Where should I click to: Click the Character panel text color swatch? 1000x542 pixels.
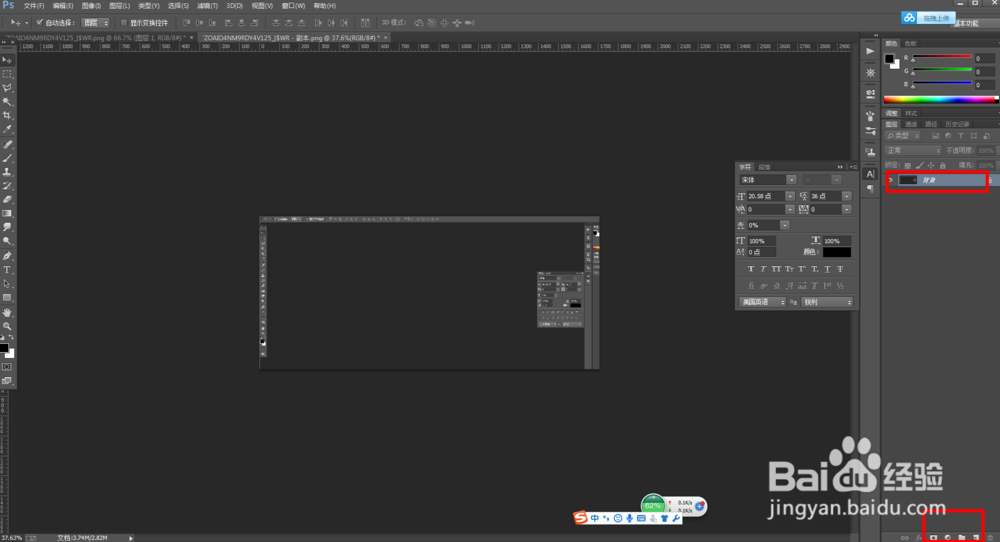click(x=837, y=253)
